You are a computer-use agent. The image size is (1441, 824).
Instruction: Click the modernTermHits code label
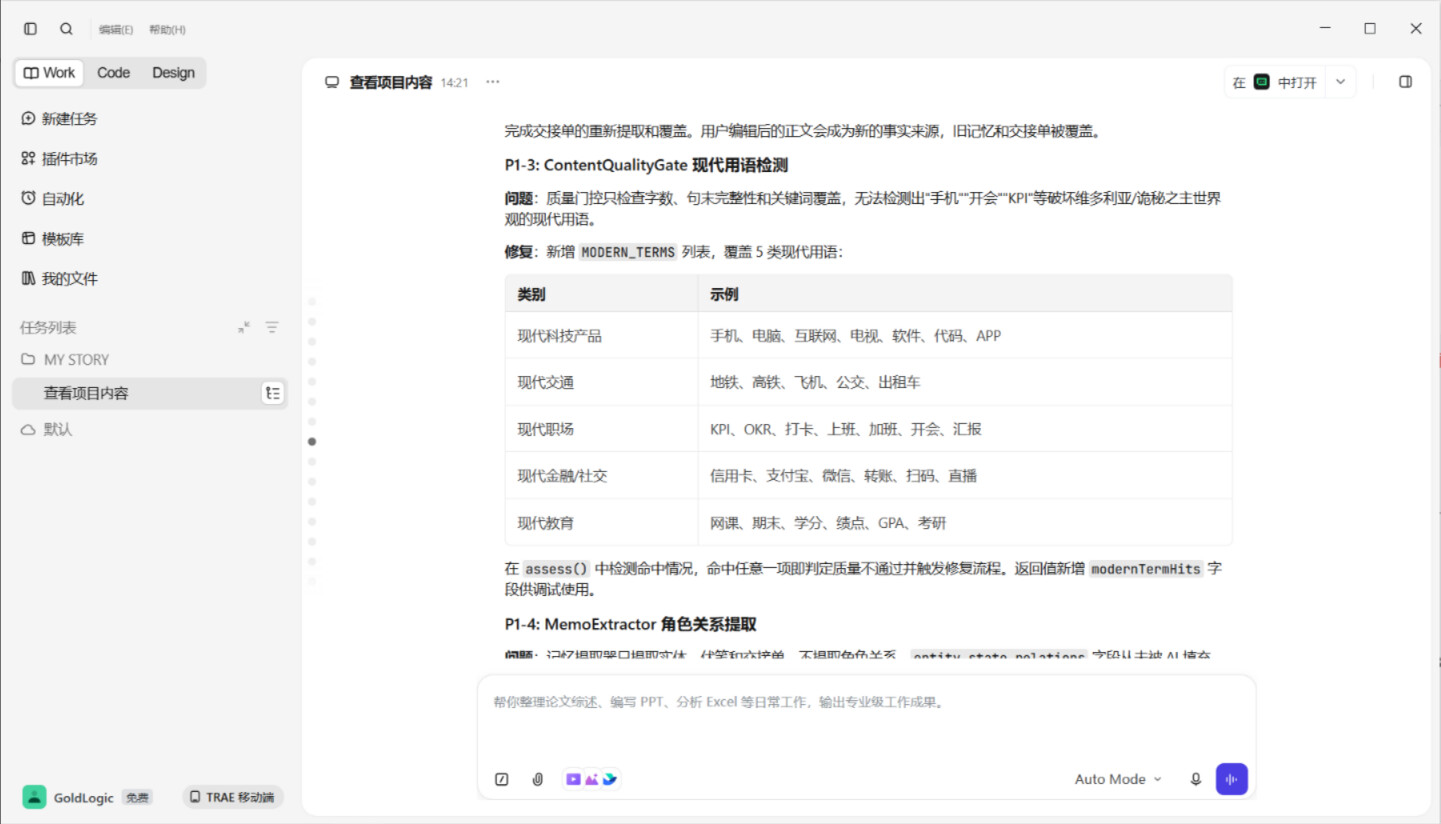1146,569
